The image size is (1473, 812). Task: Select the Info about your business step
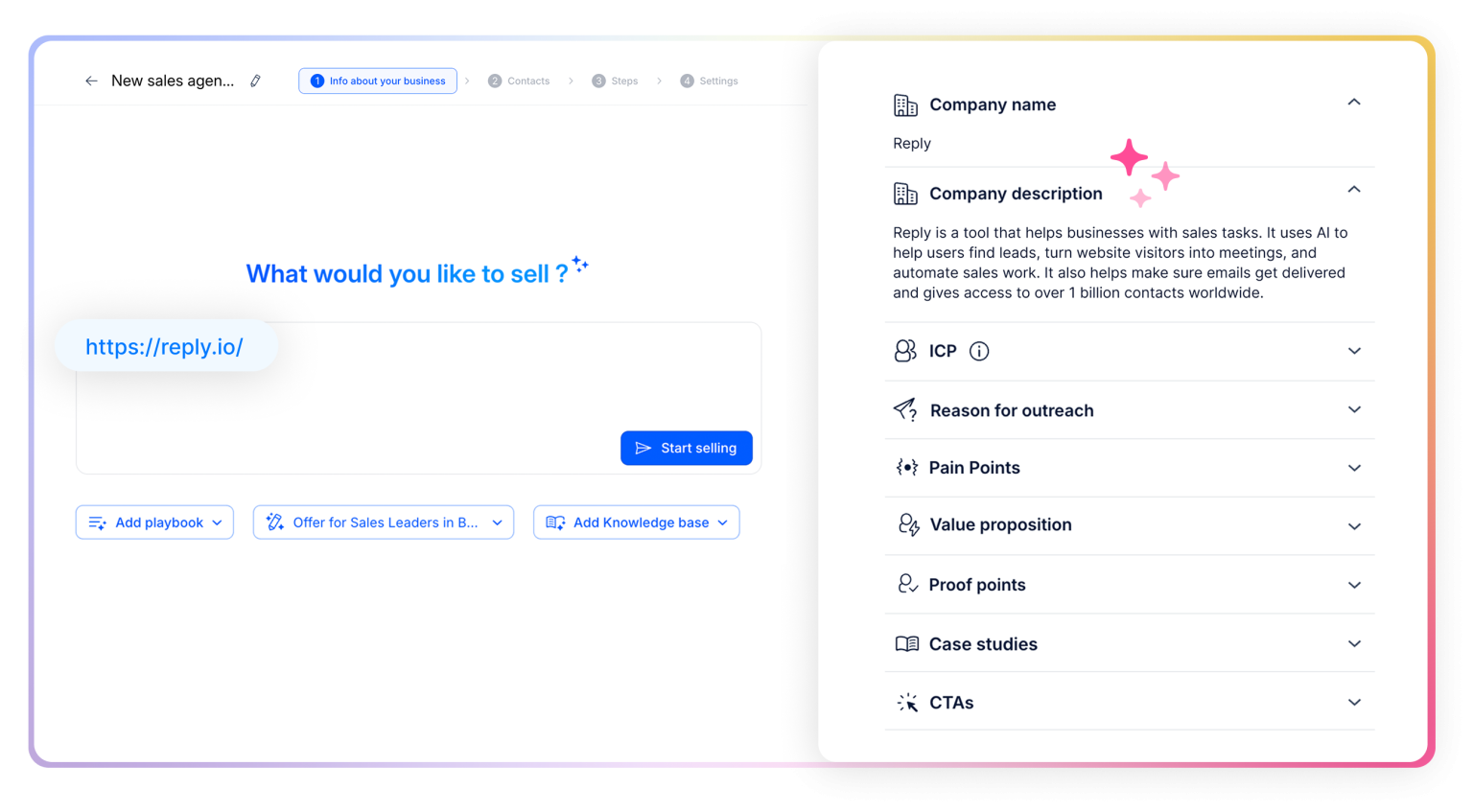click(378, 81)
